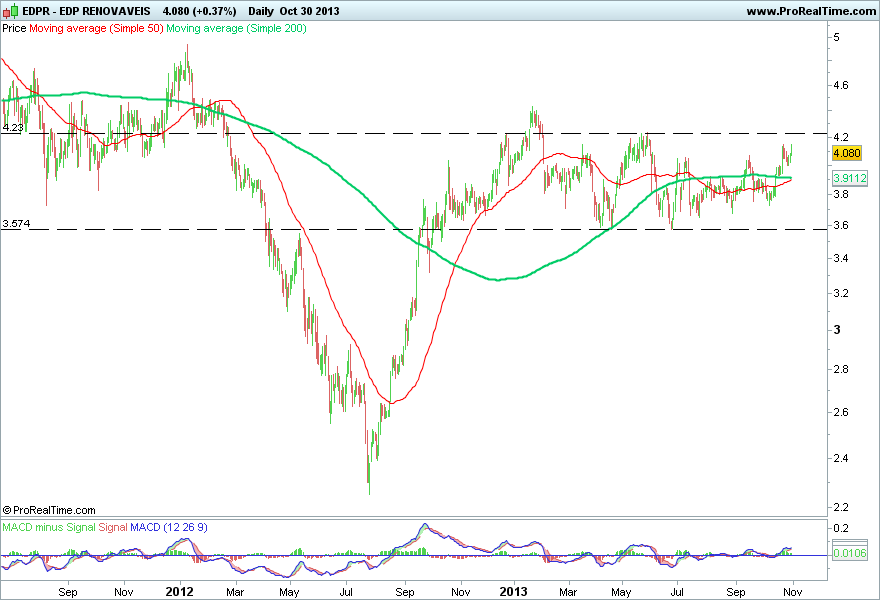The height and width of the screenshot is (600, 880).
Task: Click the 3.574 support level label
Action: (x=16, y=223)
